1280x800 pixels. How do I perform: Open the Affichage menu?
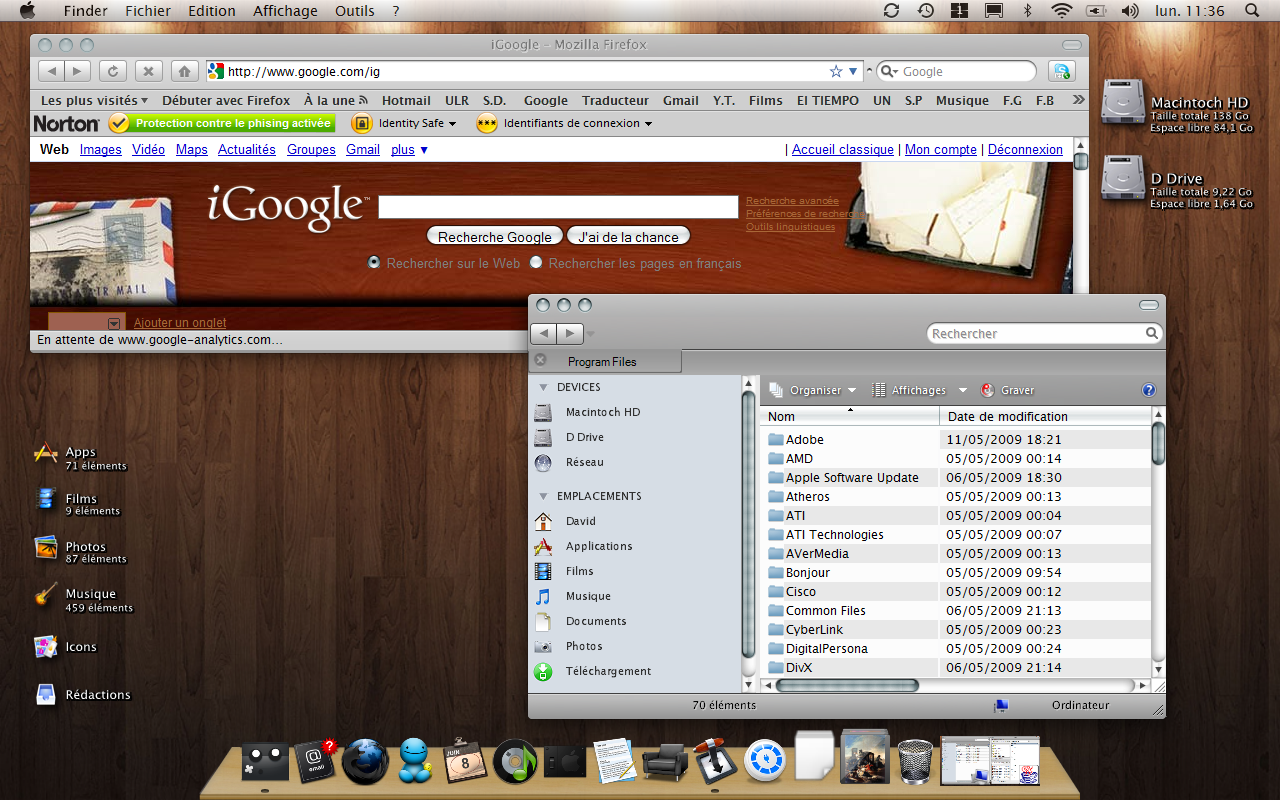(x=285, y=11)
